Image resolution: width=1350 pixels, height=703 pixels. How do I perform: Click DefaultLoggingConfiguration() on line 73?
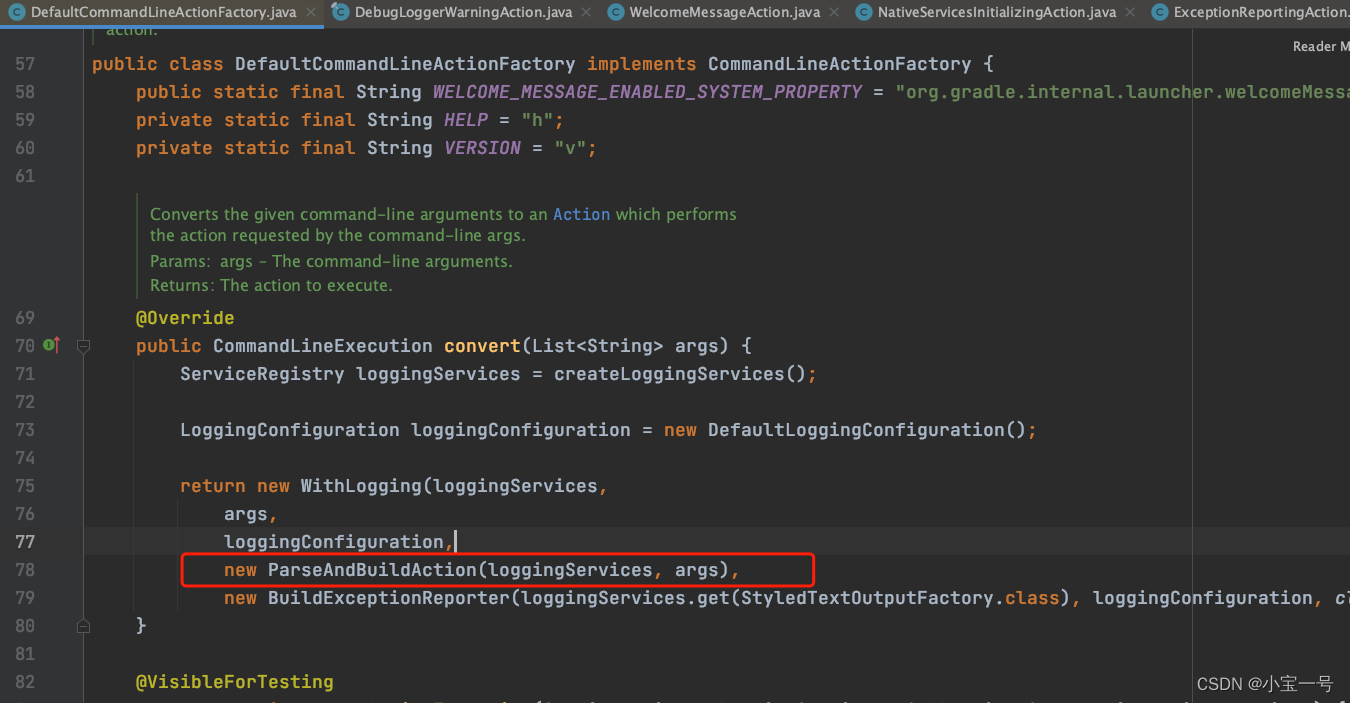click(x=867, y=430)
